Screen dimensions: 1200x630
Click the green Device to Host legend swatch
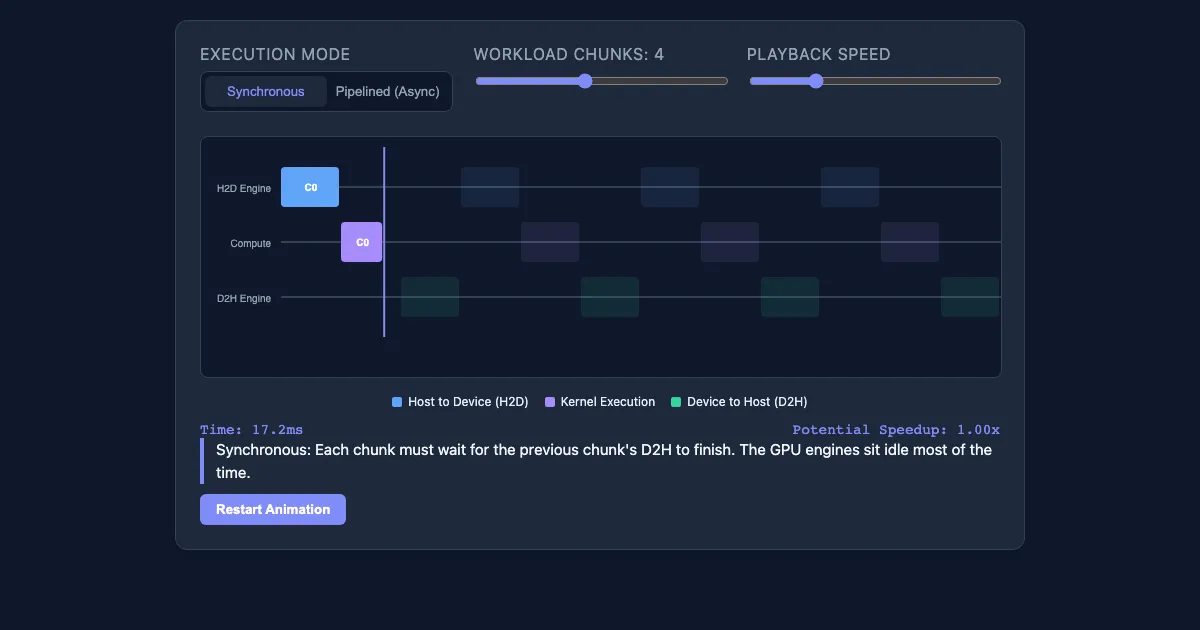676,402
